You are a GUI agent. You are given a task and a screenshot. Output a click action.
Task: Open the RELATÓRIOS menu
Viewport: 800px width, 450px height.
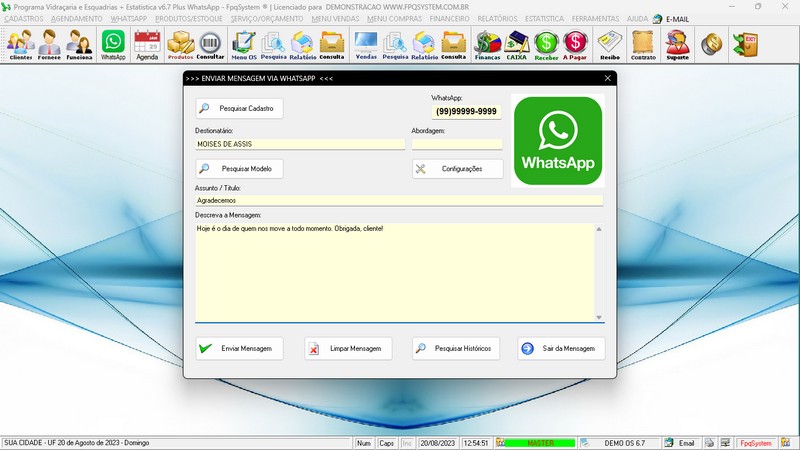pos(497,19)
